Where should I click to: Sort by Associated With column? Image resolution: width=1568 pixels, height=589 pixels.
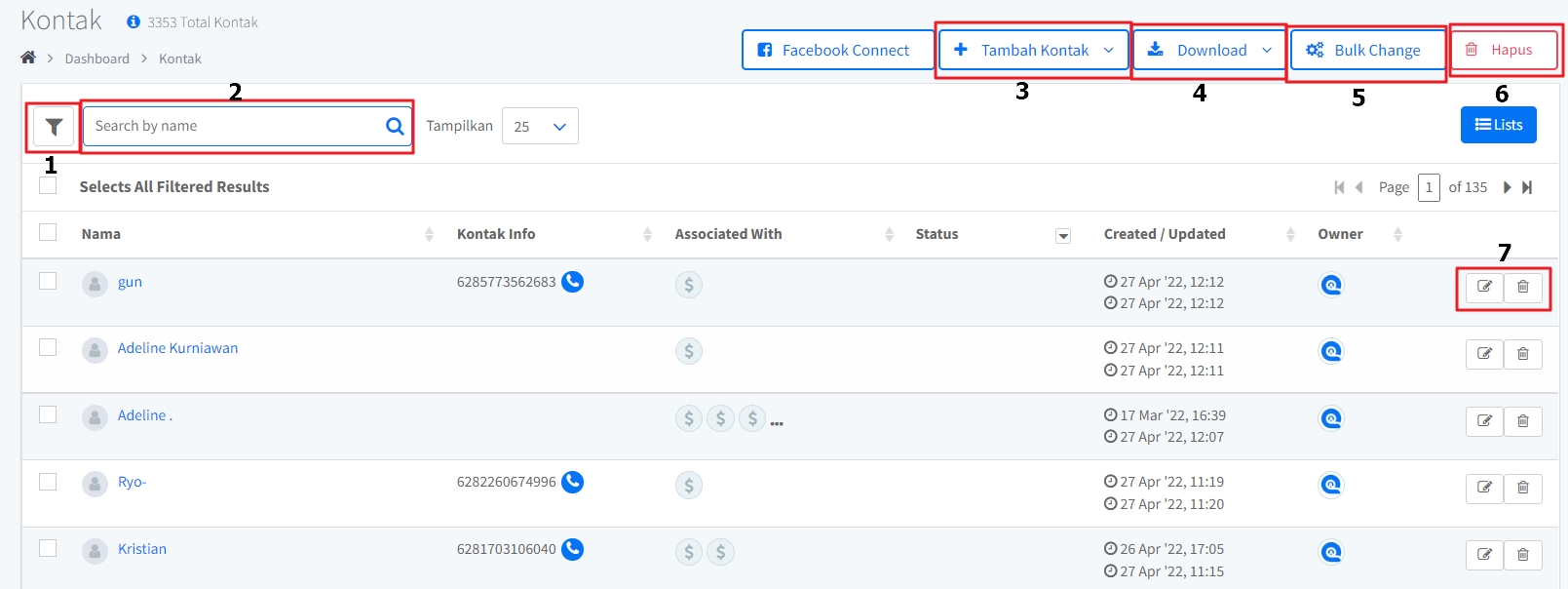tap(889, 234)
